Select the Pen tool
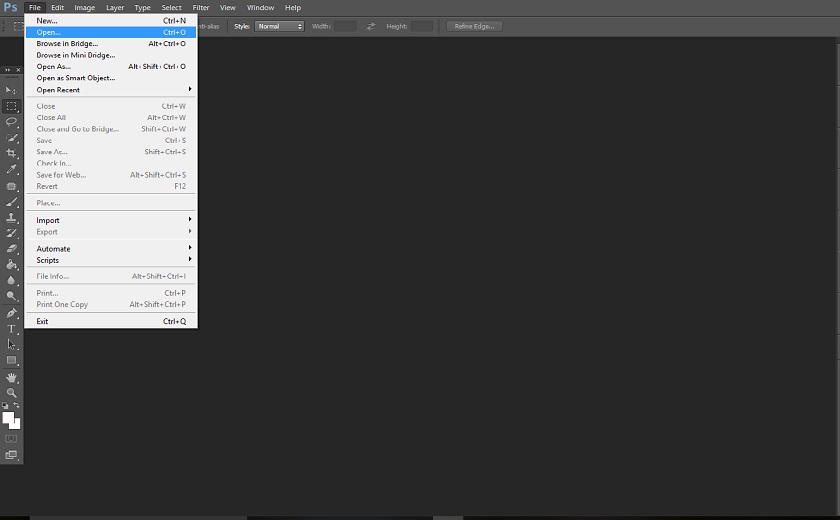 click(11, 313)
